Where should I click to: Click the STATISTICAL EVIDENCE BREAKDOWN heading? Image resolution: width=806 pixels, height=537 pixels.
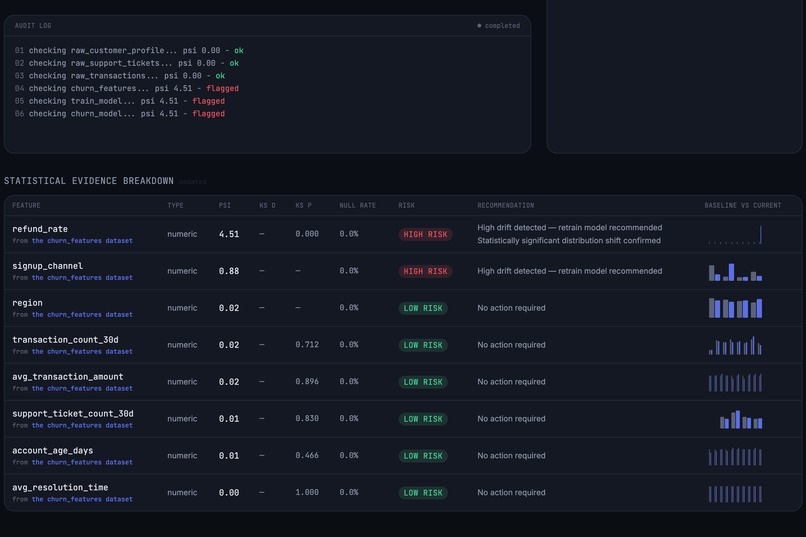(89, 181)
